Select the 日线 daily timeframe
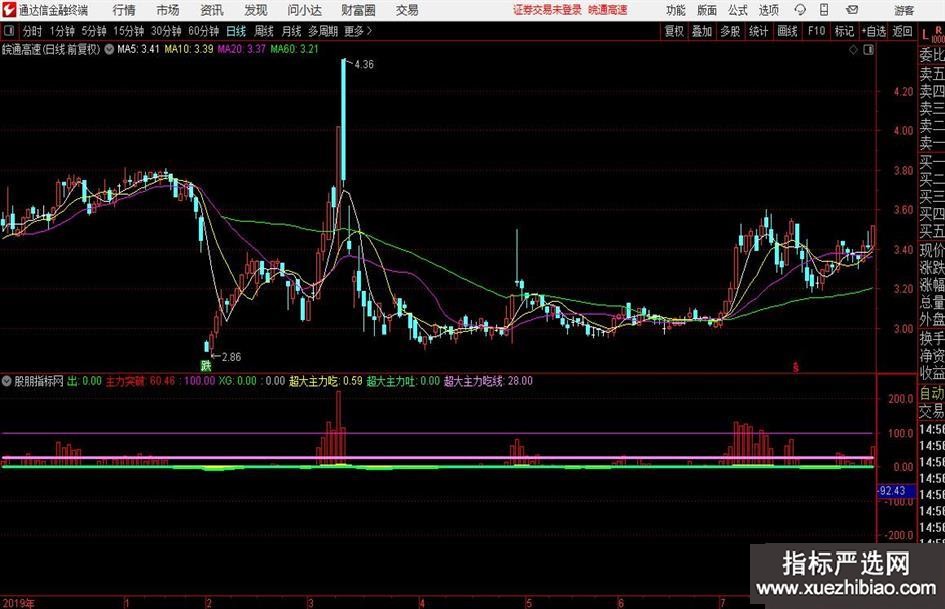Image resolution: width=945 pixels, height=609 pixels. pyautogui.click(x=236, y=31)
